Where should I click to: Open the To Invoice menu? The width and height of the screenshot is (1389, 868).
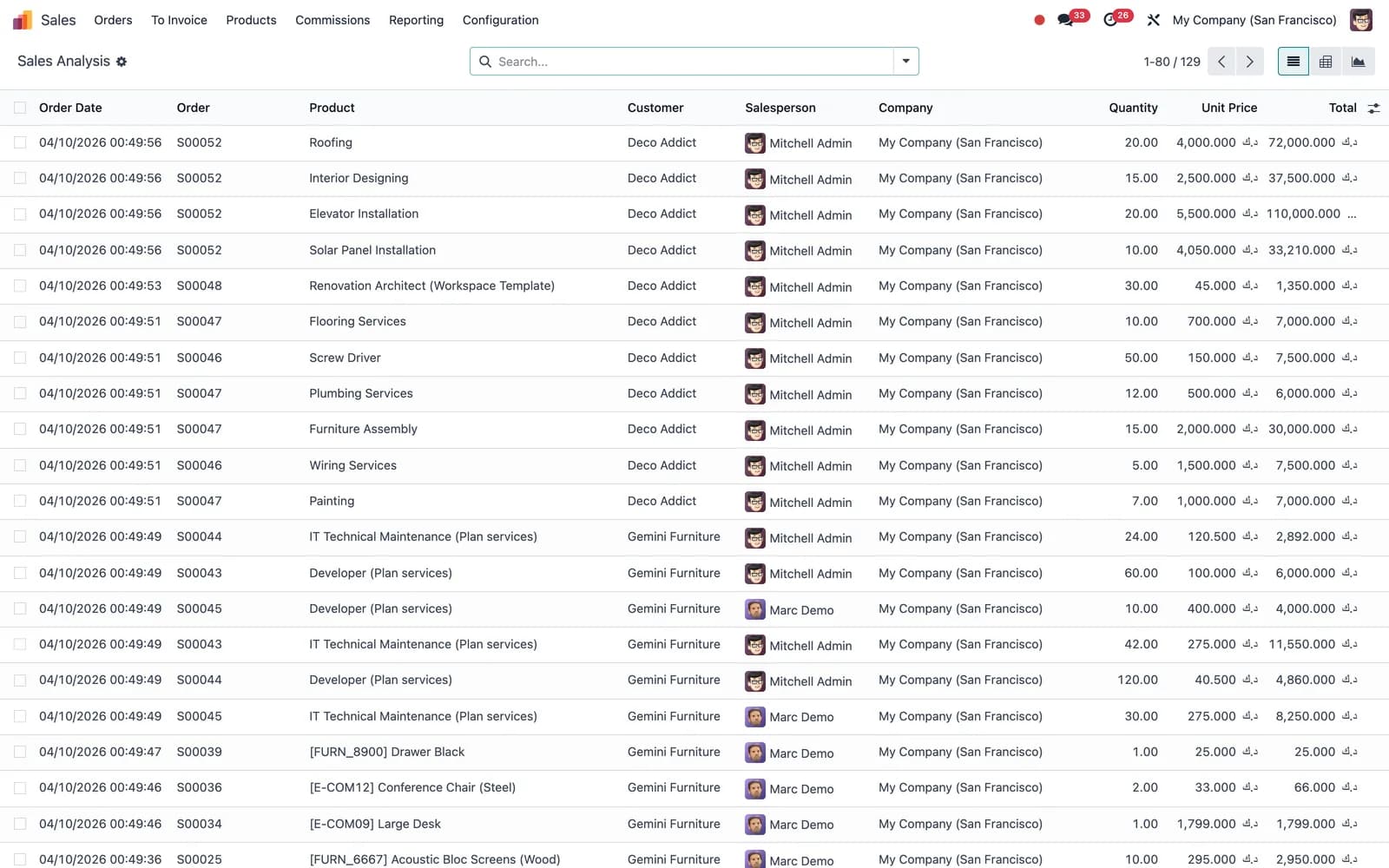(x=179, y=20)
